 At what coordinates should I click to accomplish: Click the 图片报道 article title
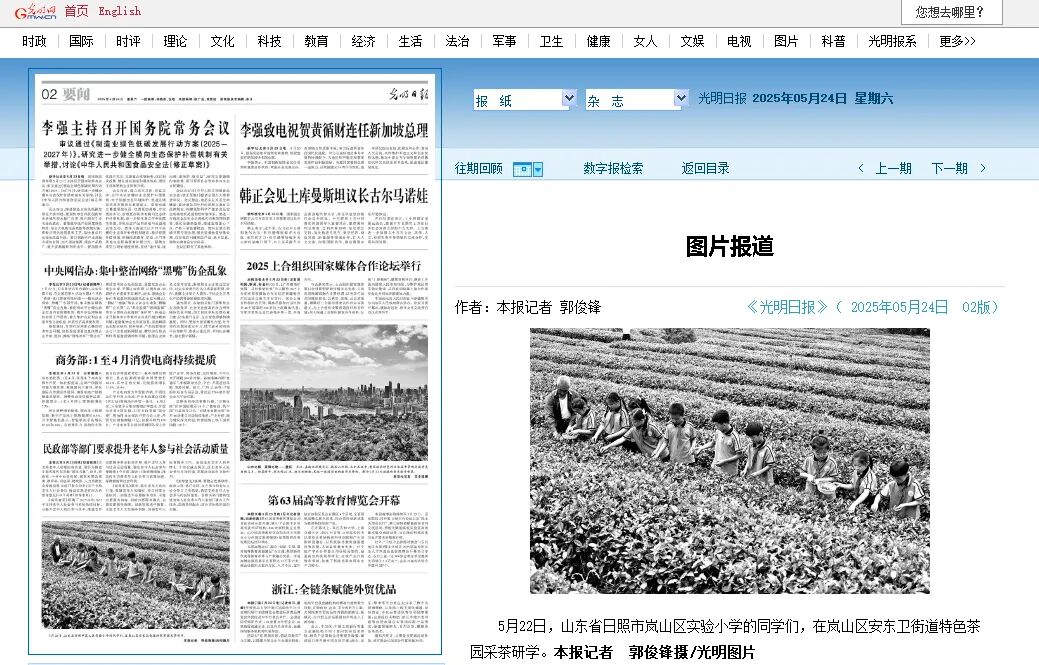coord(730,246)
